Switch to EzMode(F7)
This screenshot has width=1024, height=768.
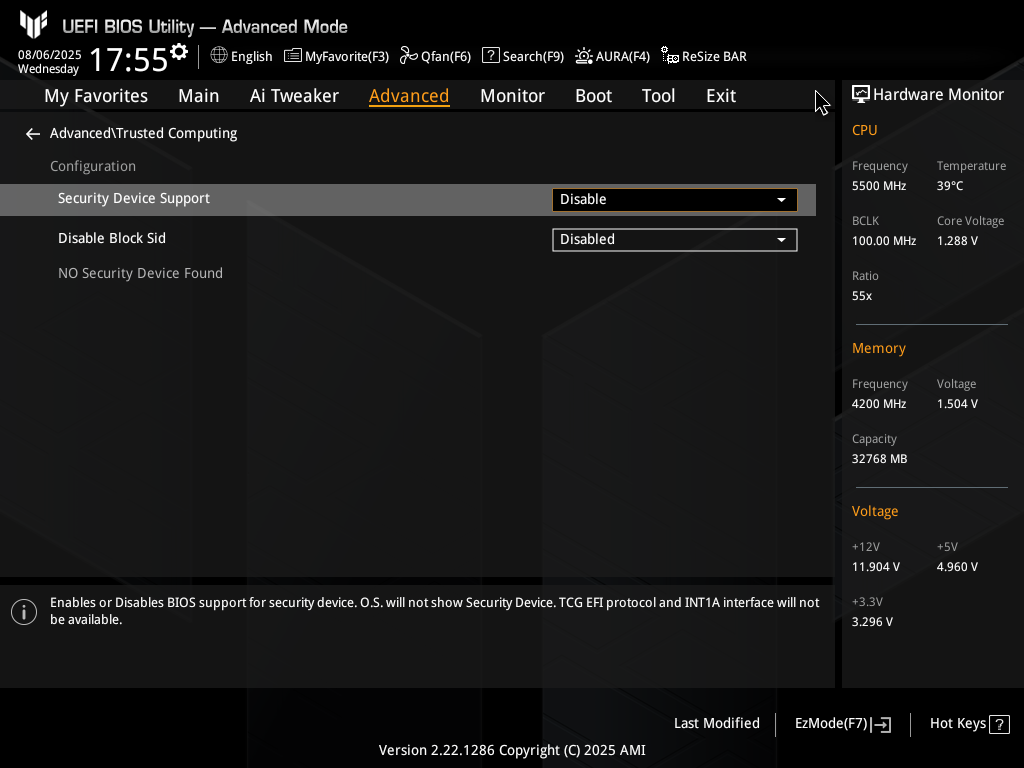842,724
